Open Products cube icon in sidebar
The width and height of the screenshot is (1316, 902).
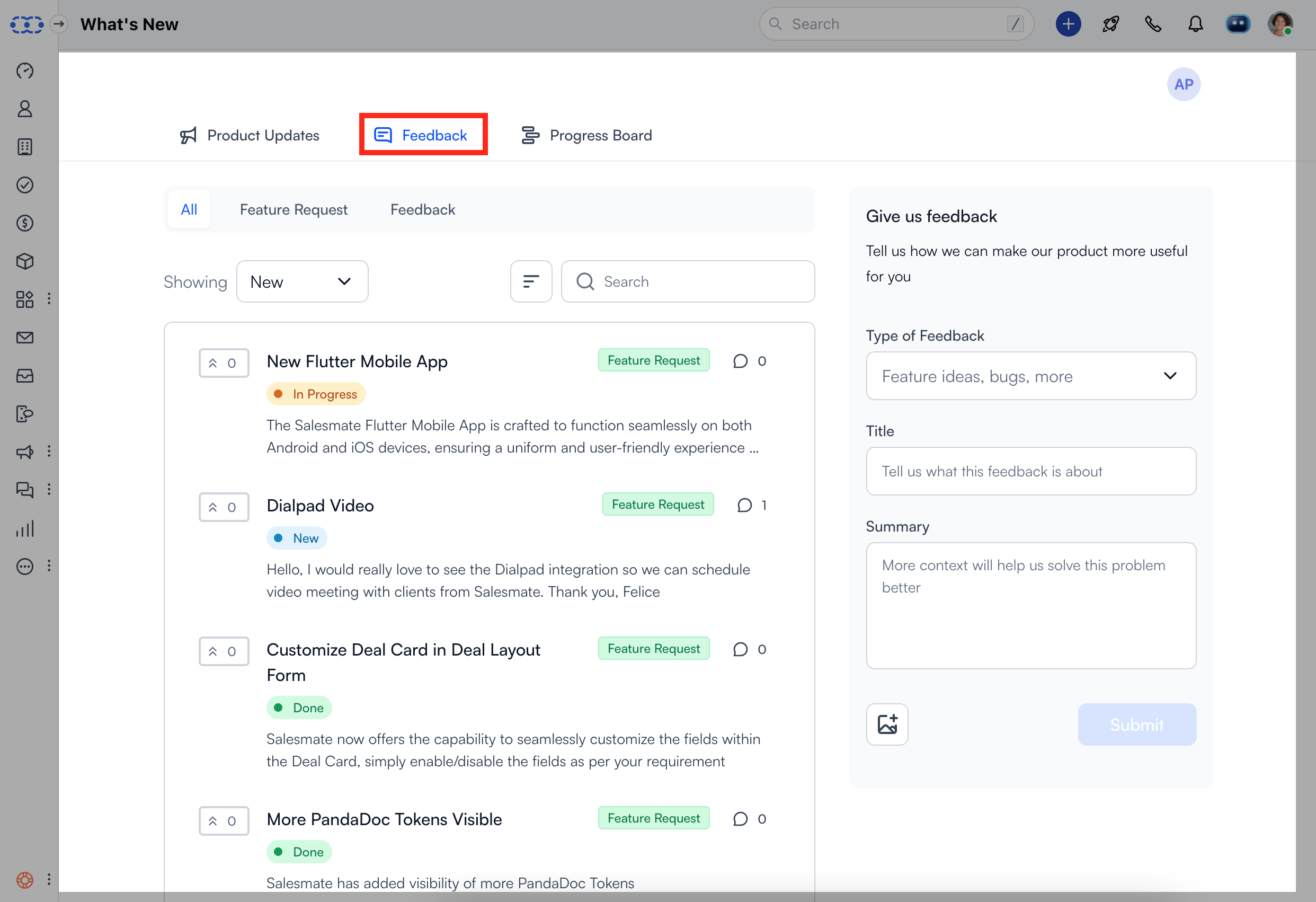coord(25,261)
